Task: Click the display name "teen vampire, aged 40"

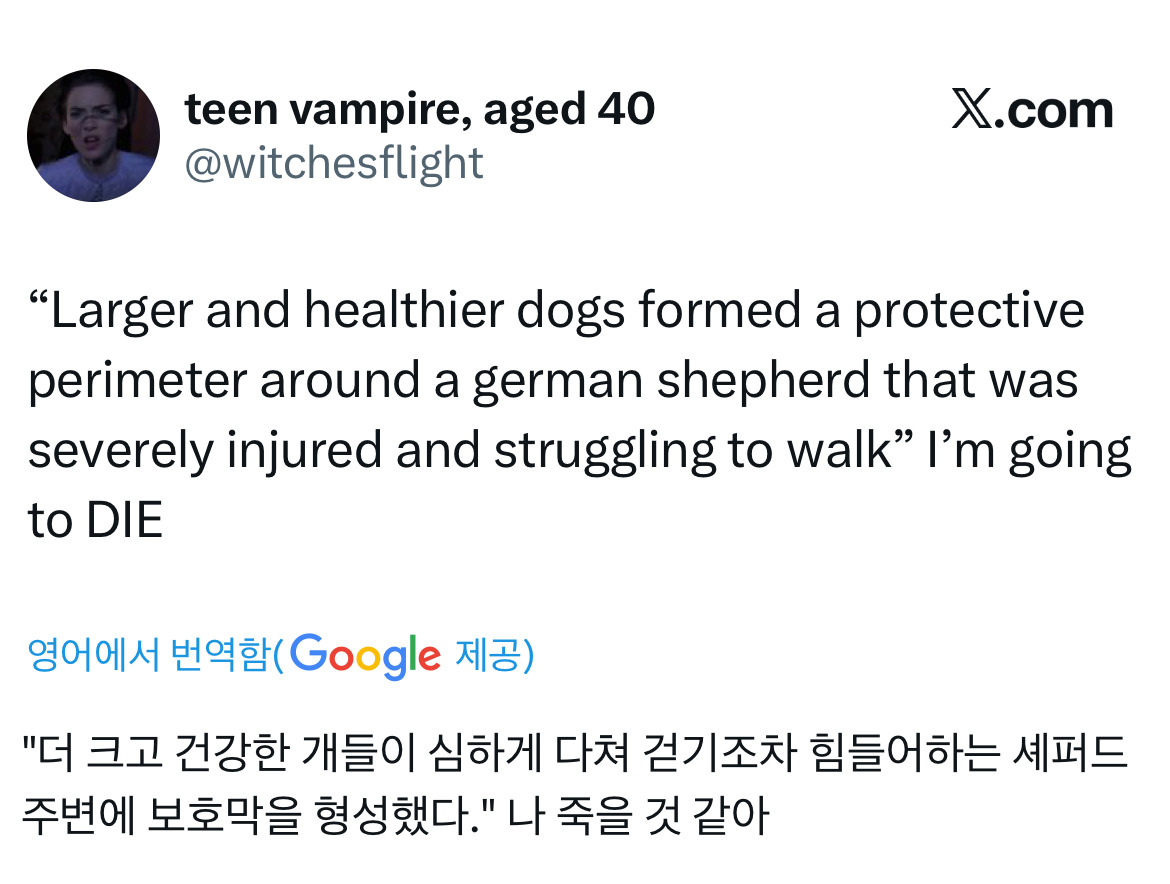Action: tap(420, 109)
